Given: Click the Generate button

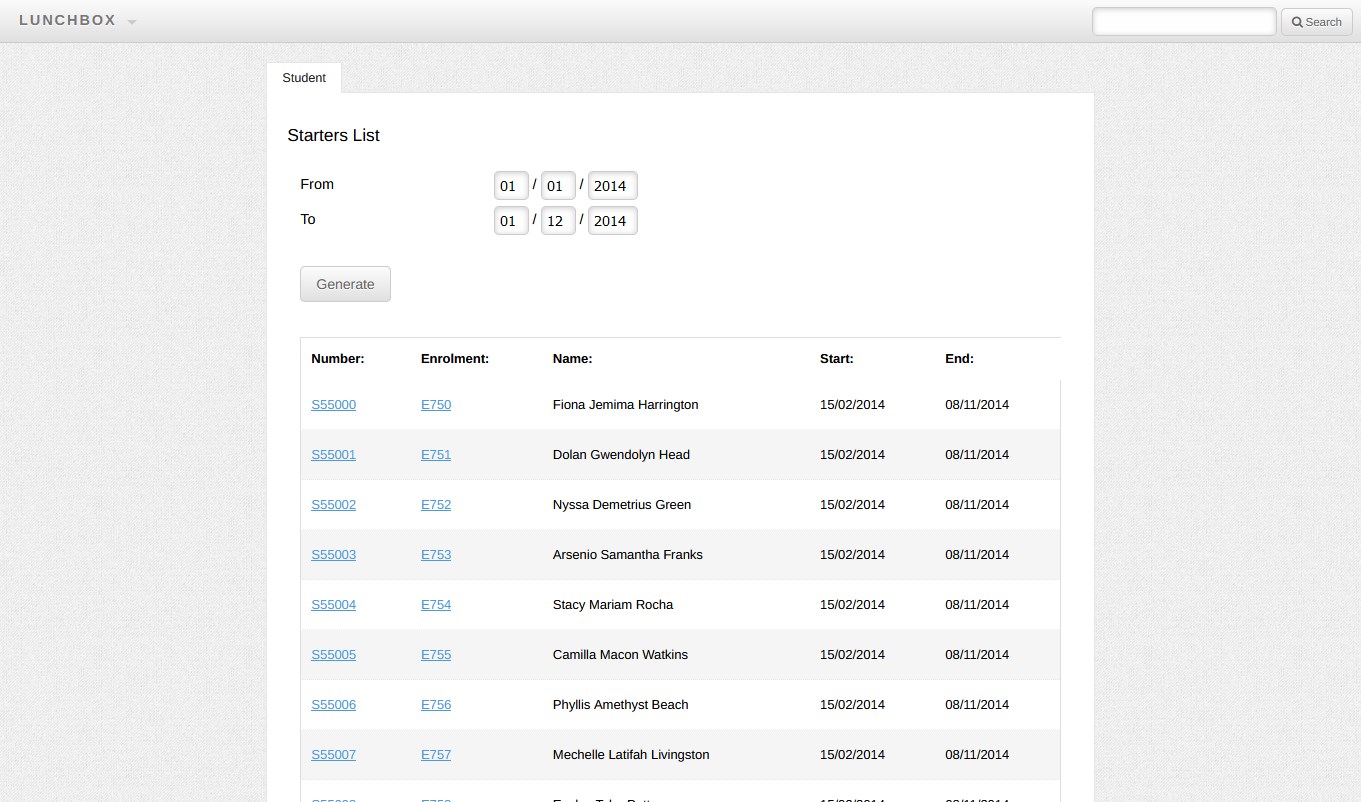Looking at the screenshot, I should pyautogui.click(x=345, y=284).
